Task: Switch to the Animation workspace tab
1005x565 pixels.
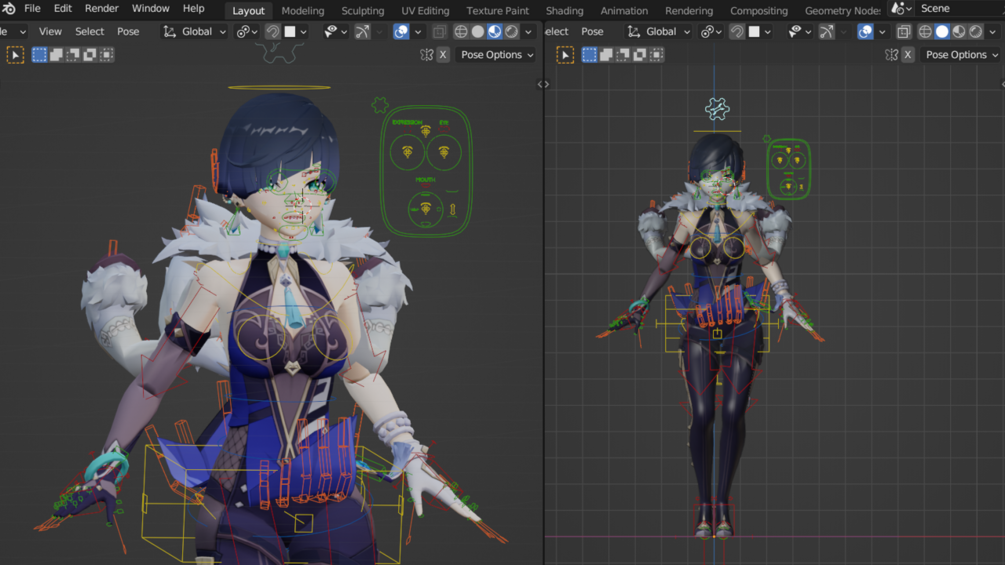Action: (624, 10)
